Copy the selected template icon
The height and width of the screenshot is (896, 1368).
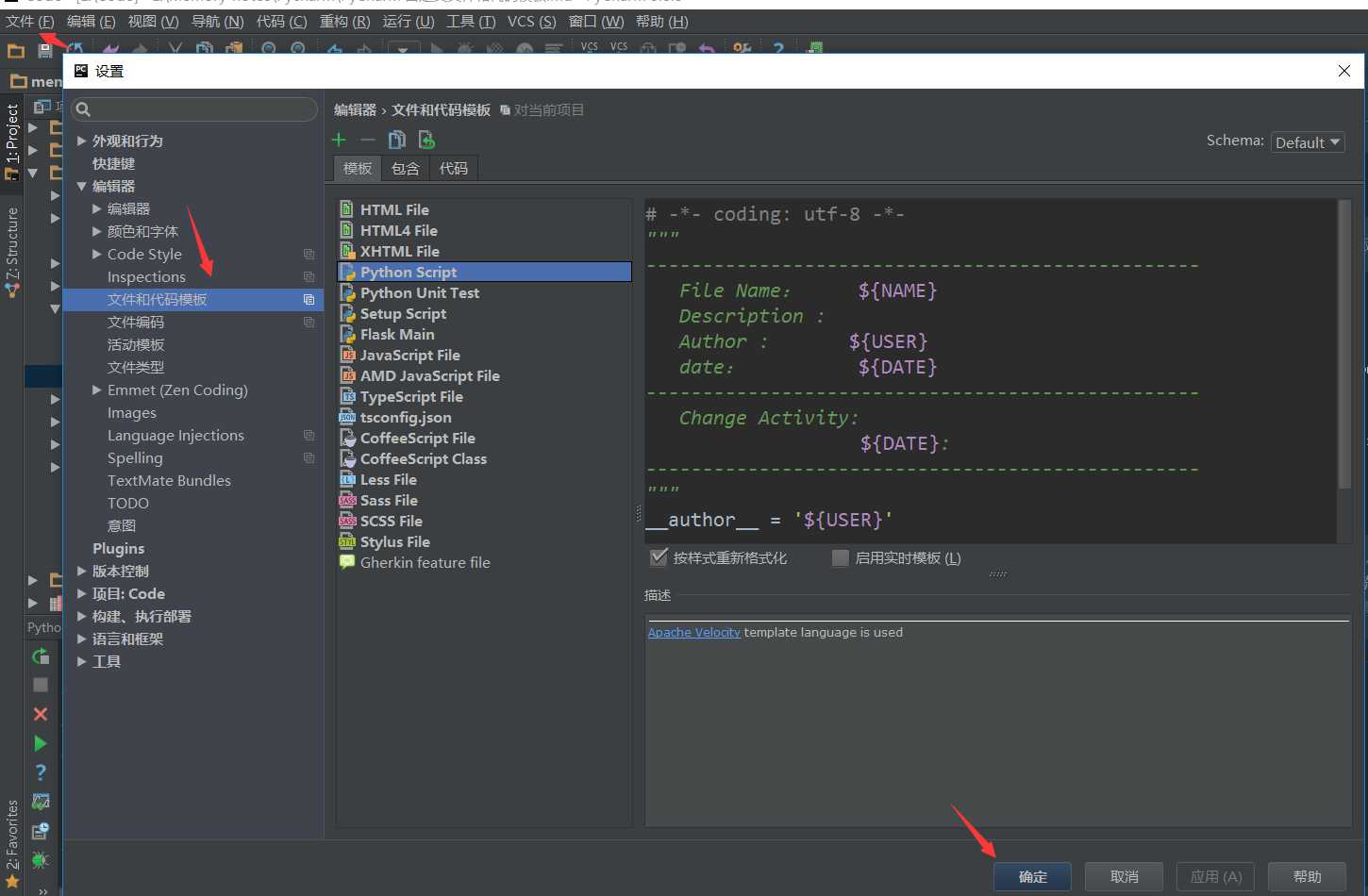click(397, 140)
